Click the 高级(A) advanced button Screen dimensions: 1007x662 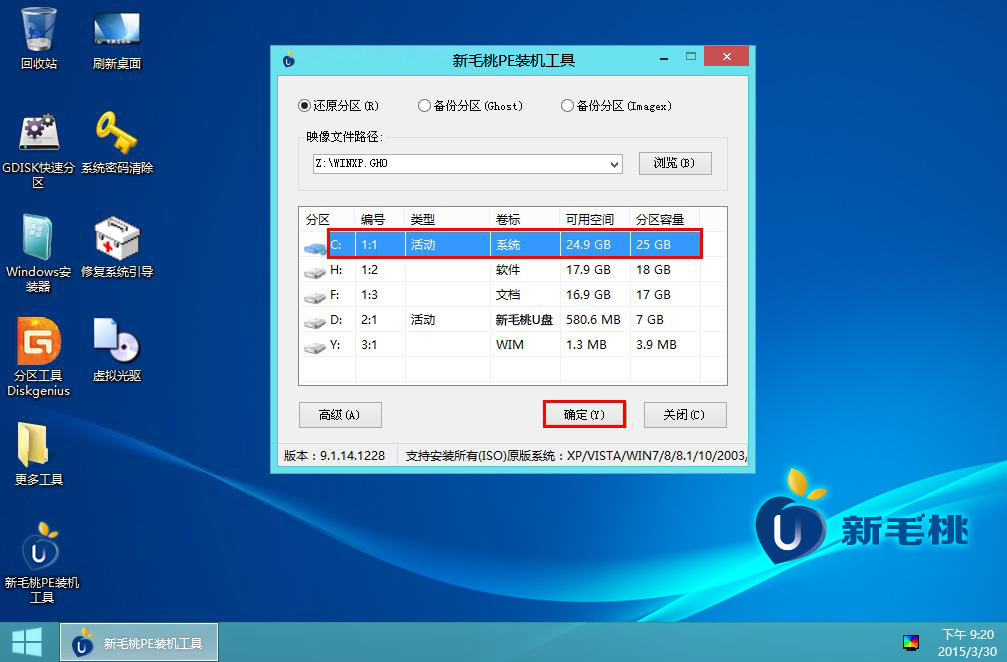340,415
